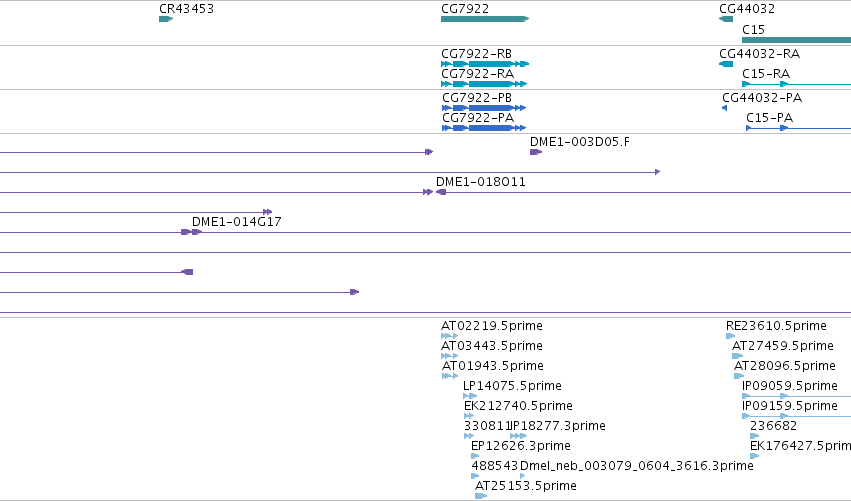
Task: Click the AT02219.5prime label
Action: coord(492,326)
